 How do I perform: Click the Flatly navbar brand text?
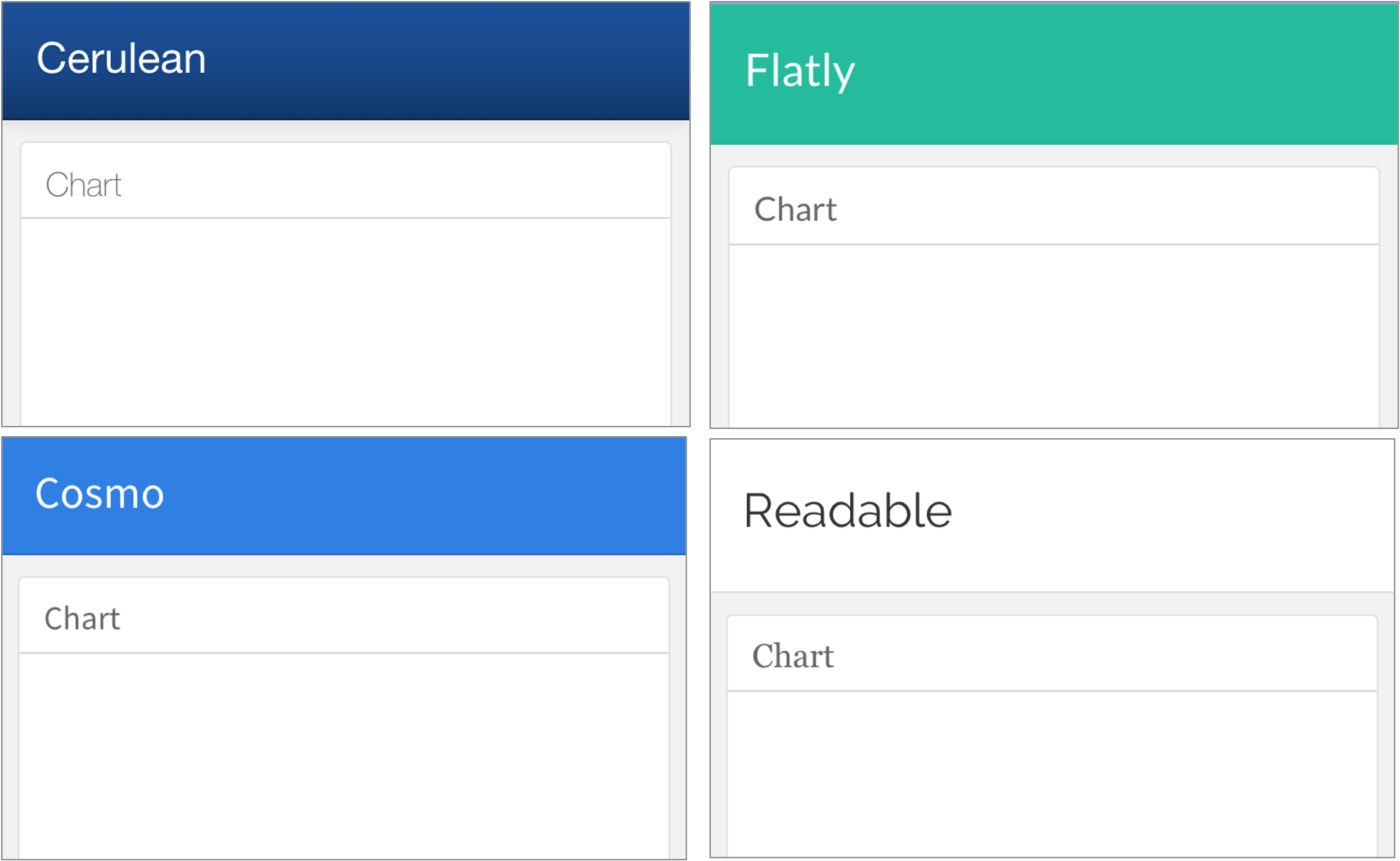pyautogui.click(x=799, y=71)
